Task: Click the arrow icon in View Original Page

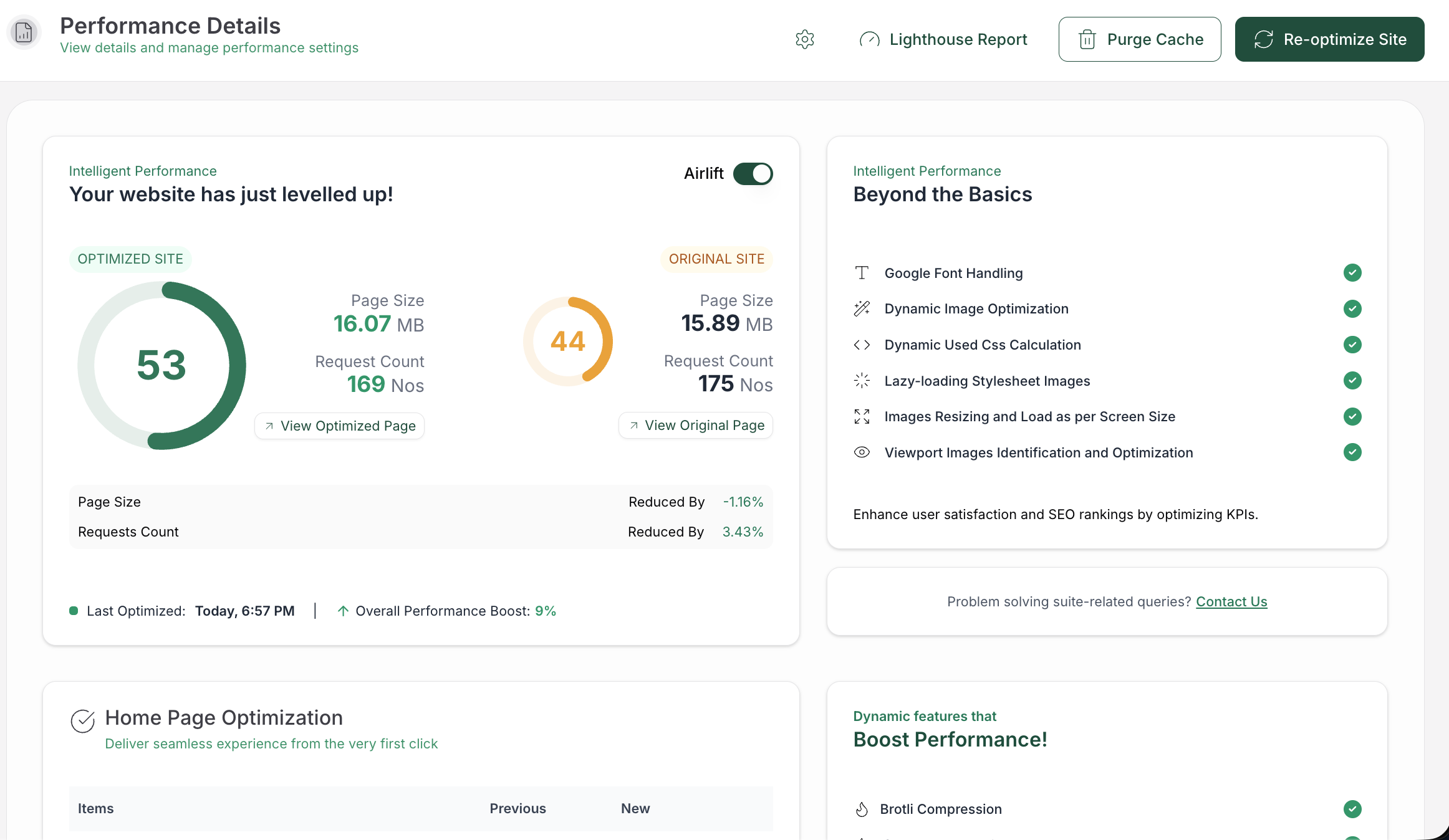Action: tap(633, 426)
